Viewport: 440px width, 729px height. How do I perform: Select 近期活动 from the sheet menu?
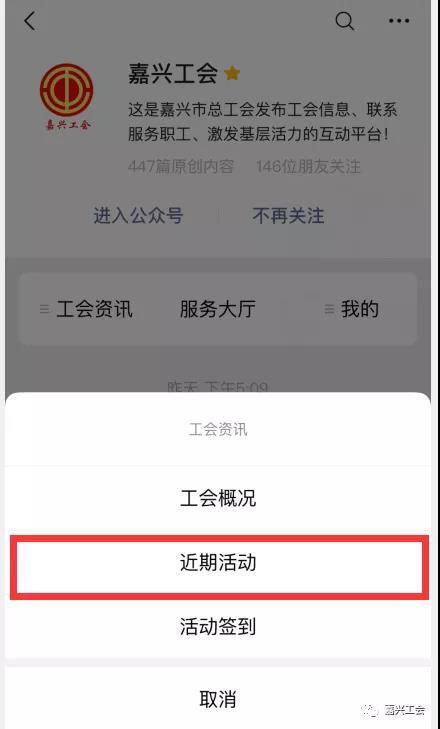(x=218, y=563)
